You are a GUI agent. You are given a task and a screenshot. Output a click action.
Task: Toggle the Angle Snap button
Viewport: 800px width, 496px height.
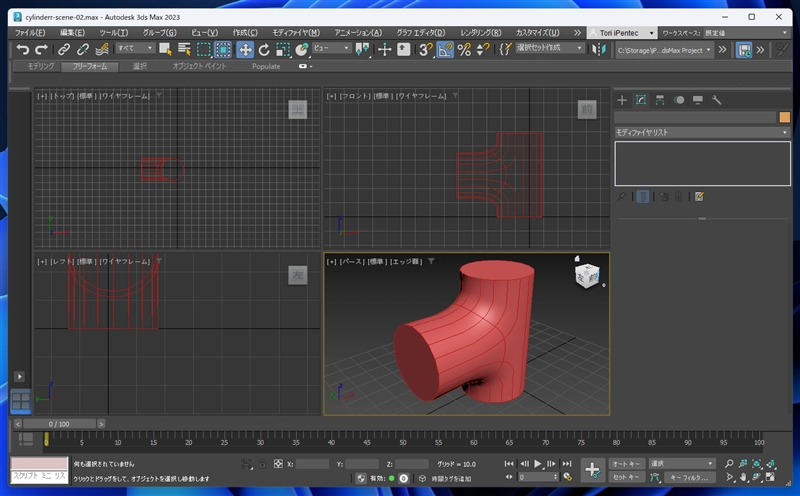tap(445, 49)
